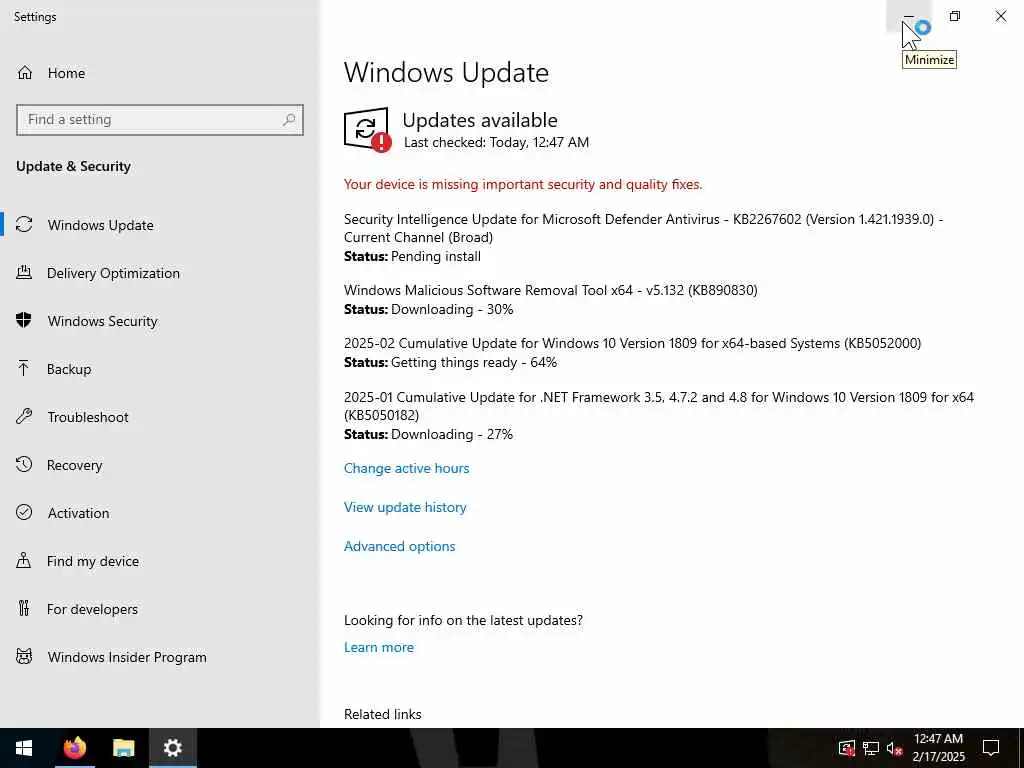
Task: Click the Settings gear taskbar icon
Action: click(172, 748)
